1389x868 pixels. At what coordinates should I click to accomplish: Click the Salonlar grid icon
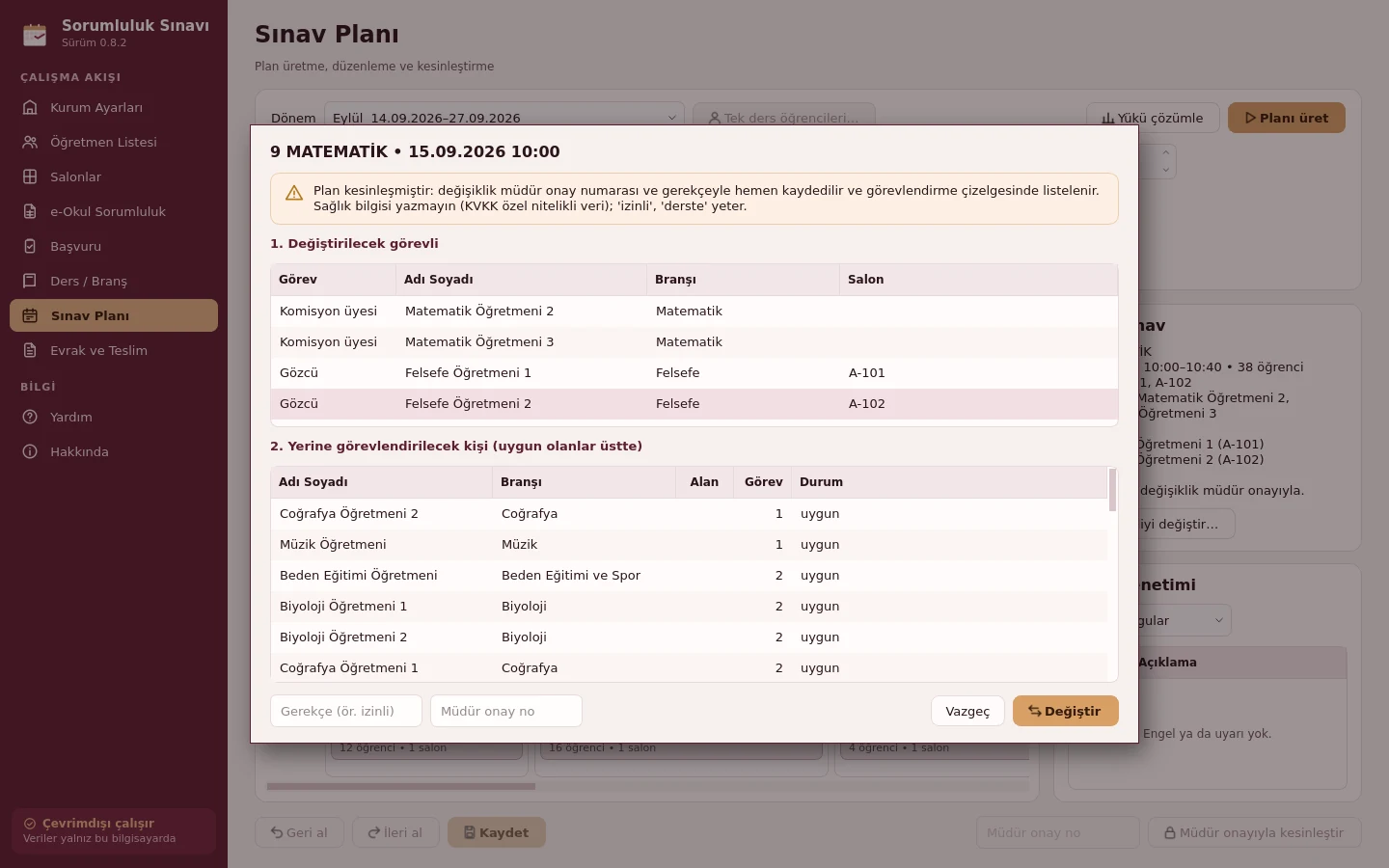point(30,176)
